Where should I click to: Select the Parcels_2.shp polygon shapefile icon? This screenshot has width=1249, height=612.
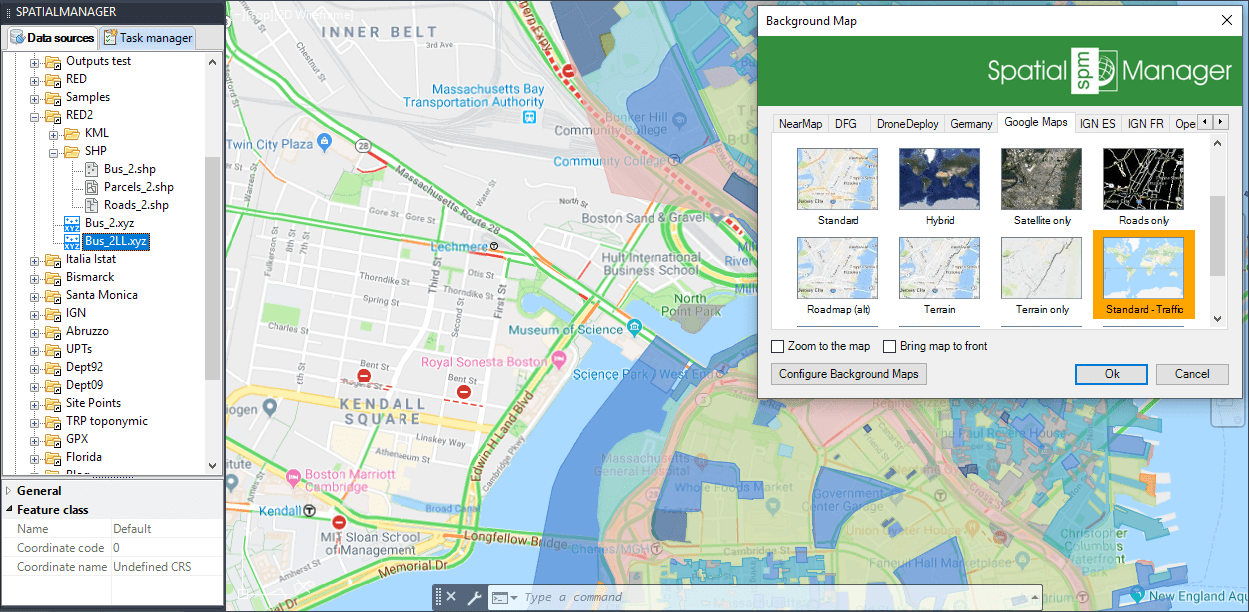tap(91, 187)
